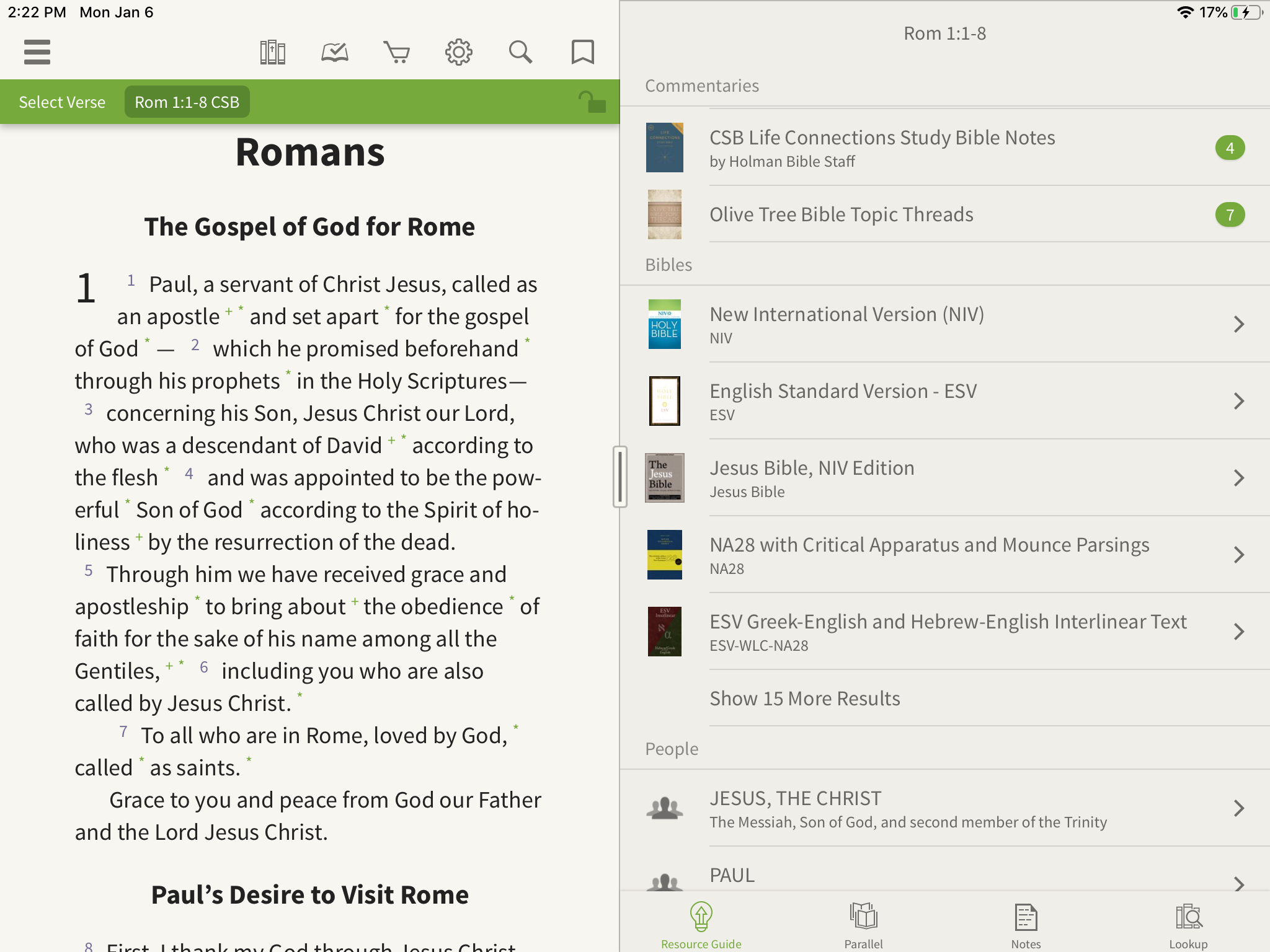This screenshot has width=1270, height=952.
Task: Tap the search magnifier icon
Action: pos(520,52)
